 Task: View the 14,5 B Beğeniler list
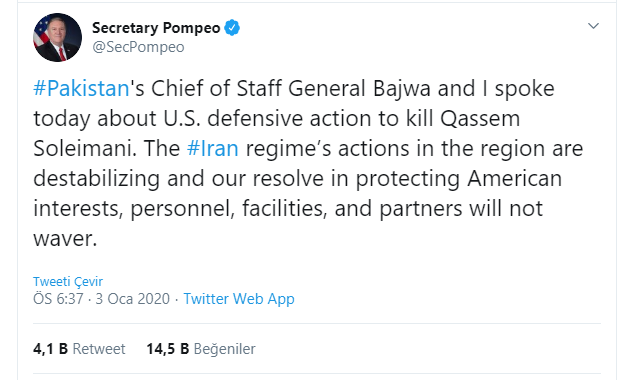[x=201, y=349]
